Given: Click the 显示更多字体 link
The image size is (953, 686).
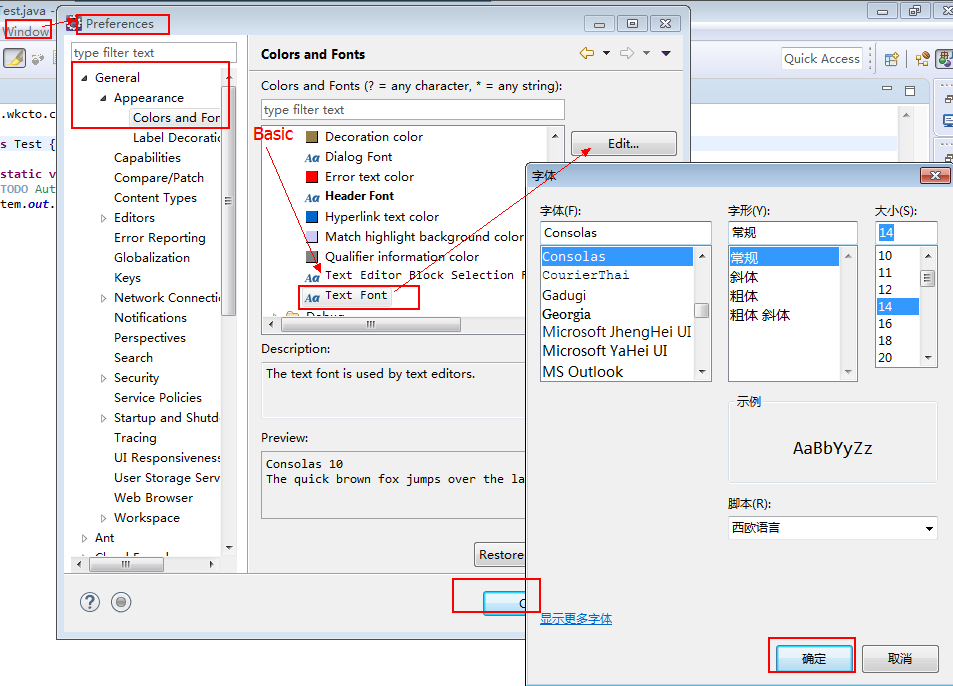Looking at the screenshot, I should [576, 619].
